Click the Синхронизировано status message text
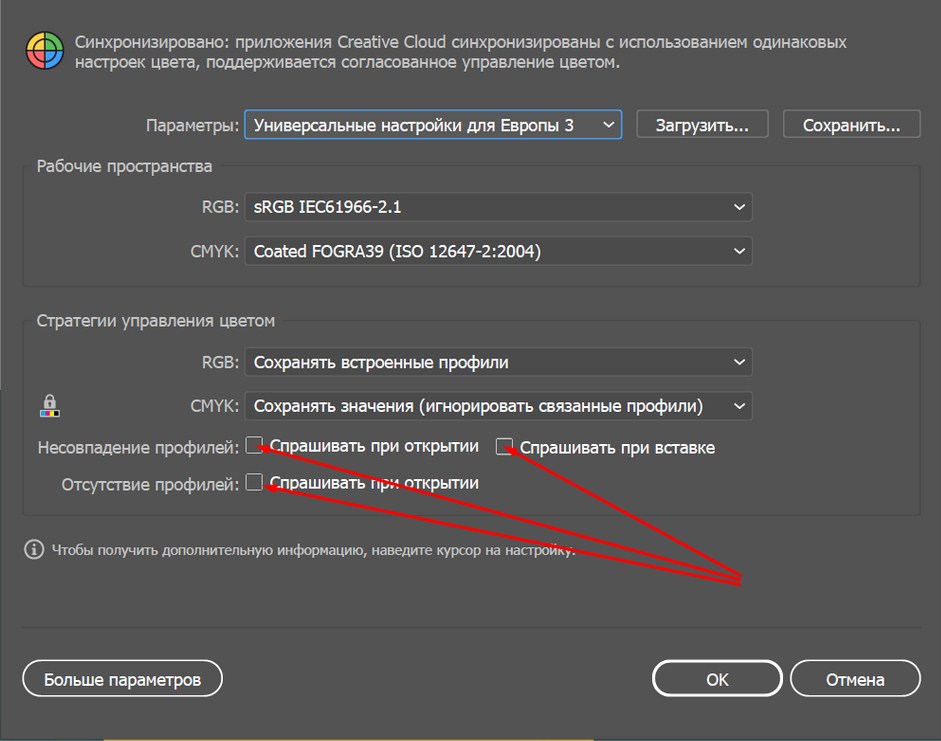The height and width of the screenshot is (741, 941). tap(460, 52)
